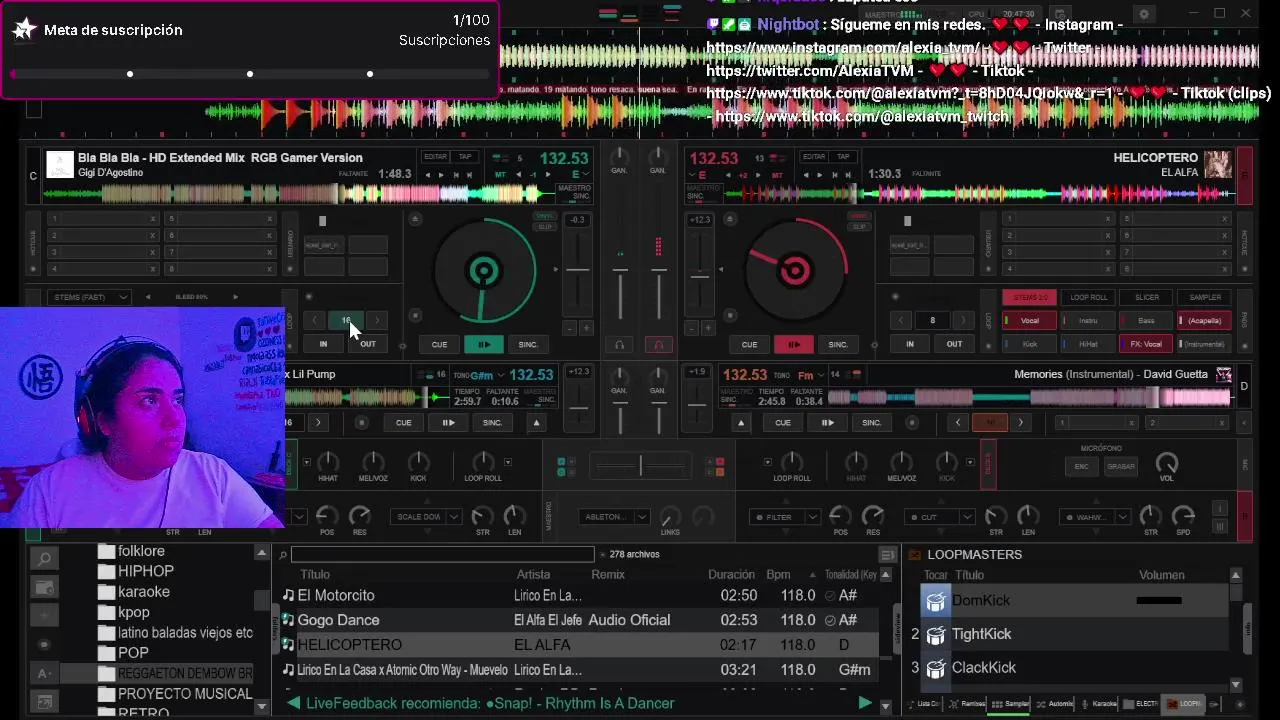The image size is (1280, 720).
Task: Toggle the FX: Vocal pad
Action: click(1147, 344)
